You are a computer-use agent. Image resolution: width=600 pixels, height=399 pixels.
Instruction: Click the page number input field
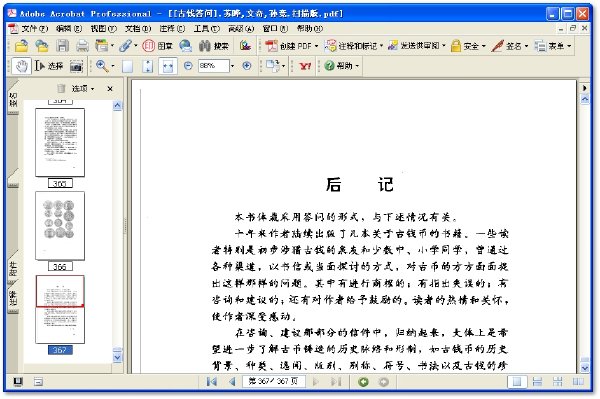[x=274, y=381]
